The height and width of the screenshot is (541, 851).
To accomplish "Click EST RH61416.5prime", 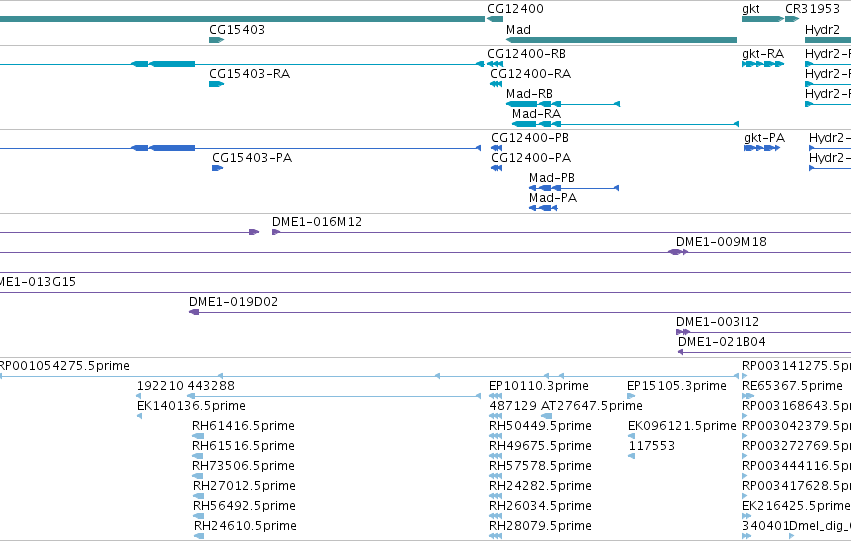I will click(x=243, y=427).
